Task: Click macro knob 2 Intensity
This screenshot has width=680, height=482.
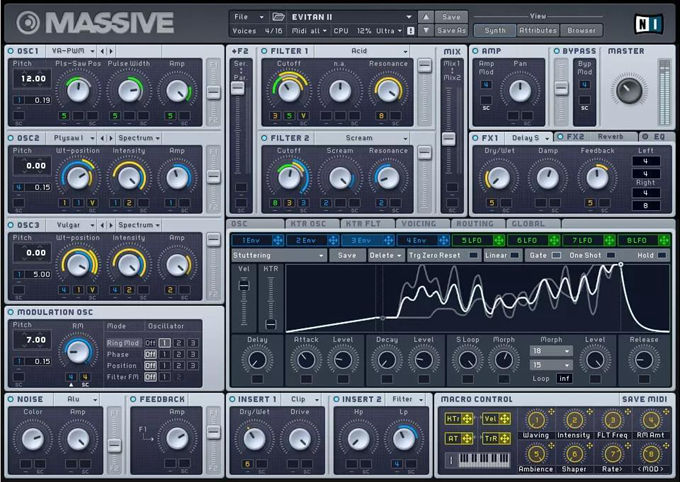Action: coord(574,420)
